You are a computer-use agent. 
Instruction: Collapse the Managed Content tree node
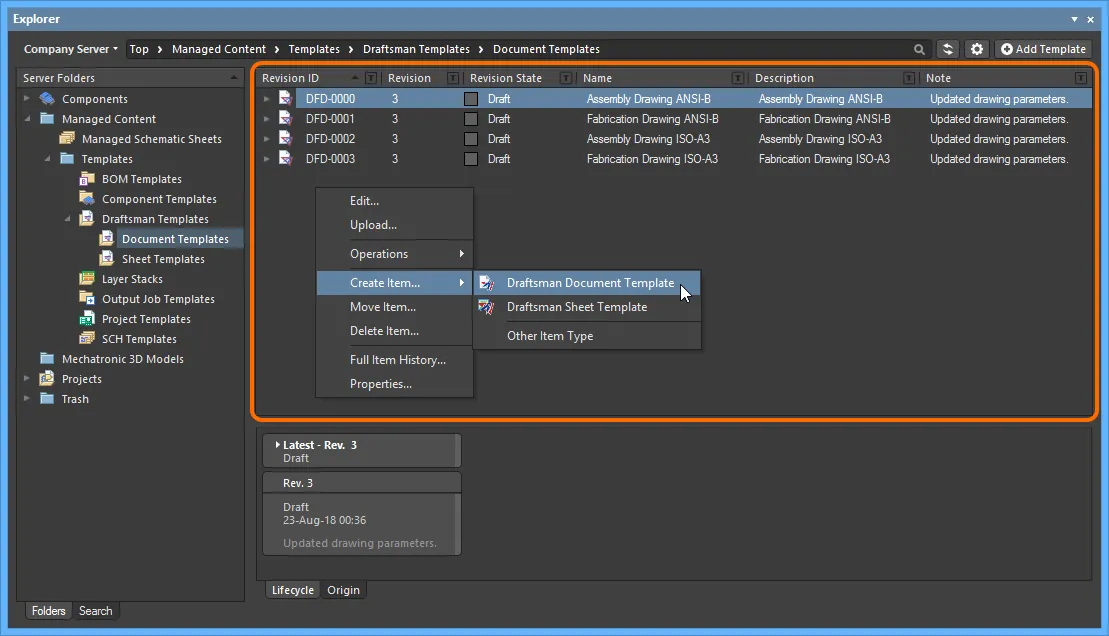coord(27,119)
